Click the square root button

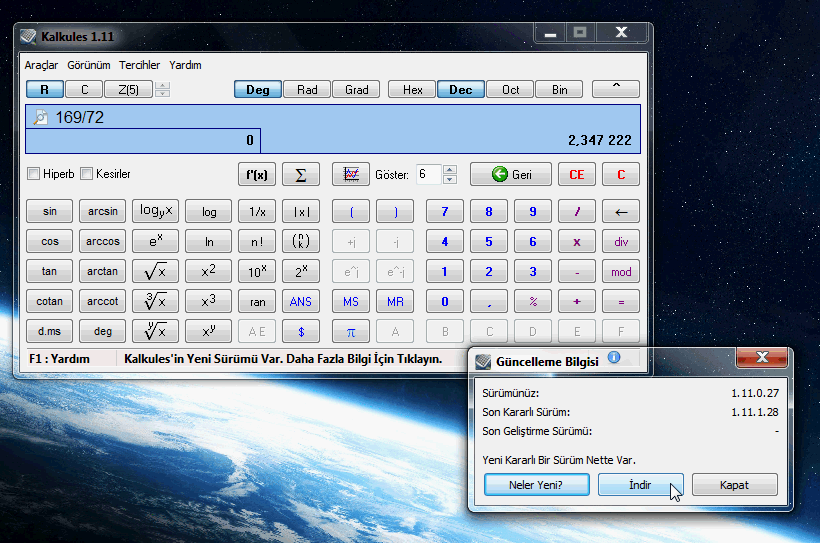click(x=155, y=272)
